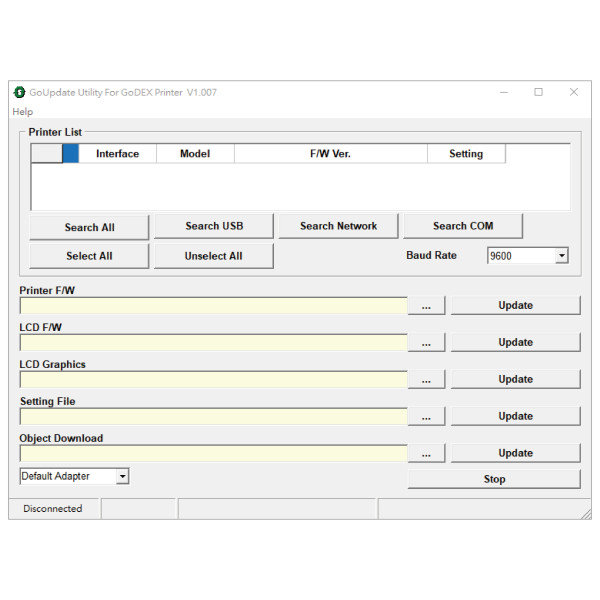The width and height of the screenshot is (600, 600).
Task: Open the Help menu
Action: [22, 112]
